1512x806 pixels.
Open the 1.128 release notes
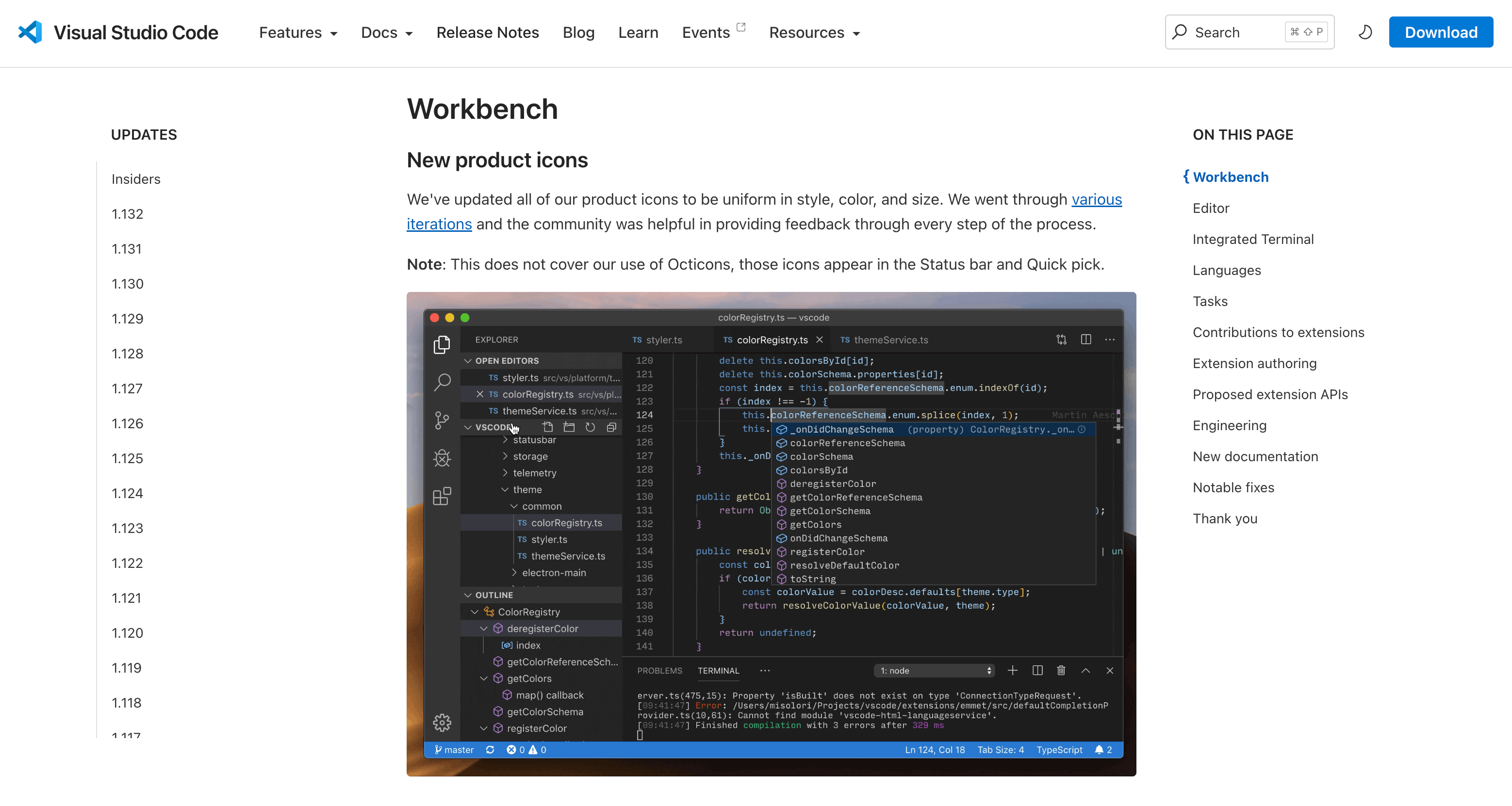pos(127,354)
